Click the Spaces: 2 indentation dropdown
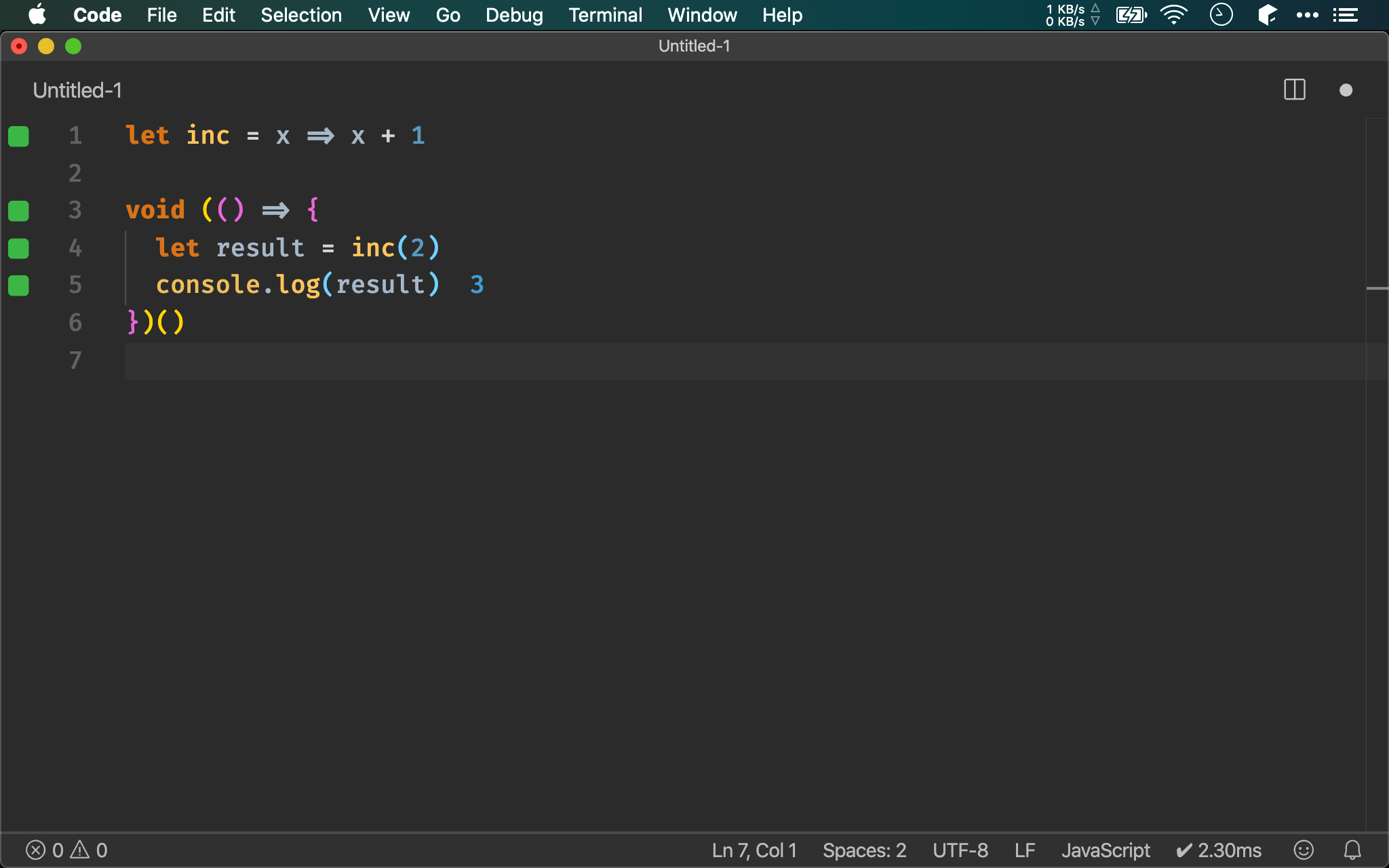The image size is (1389, 868). pos(862,850)
